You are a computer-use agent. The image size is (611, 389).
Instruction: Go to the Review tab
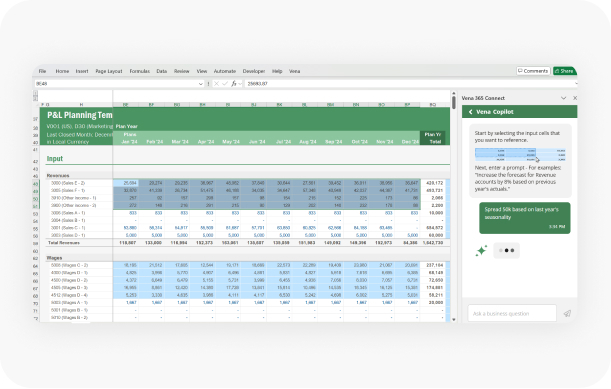tap(182, 71)
